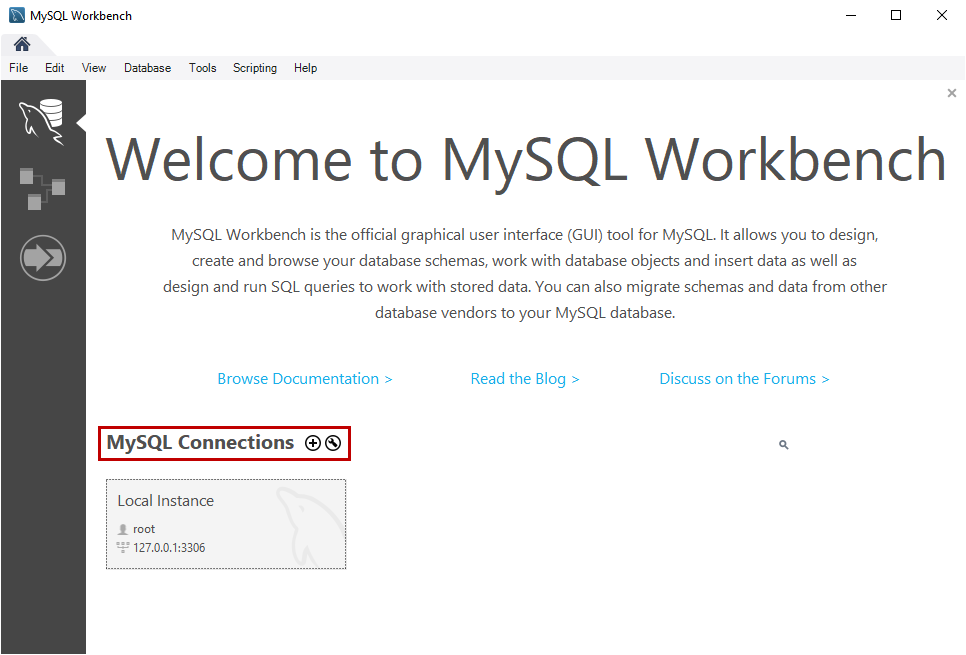Open the manage connections wrench icon

coord(333,443)
